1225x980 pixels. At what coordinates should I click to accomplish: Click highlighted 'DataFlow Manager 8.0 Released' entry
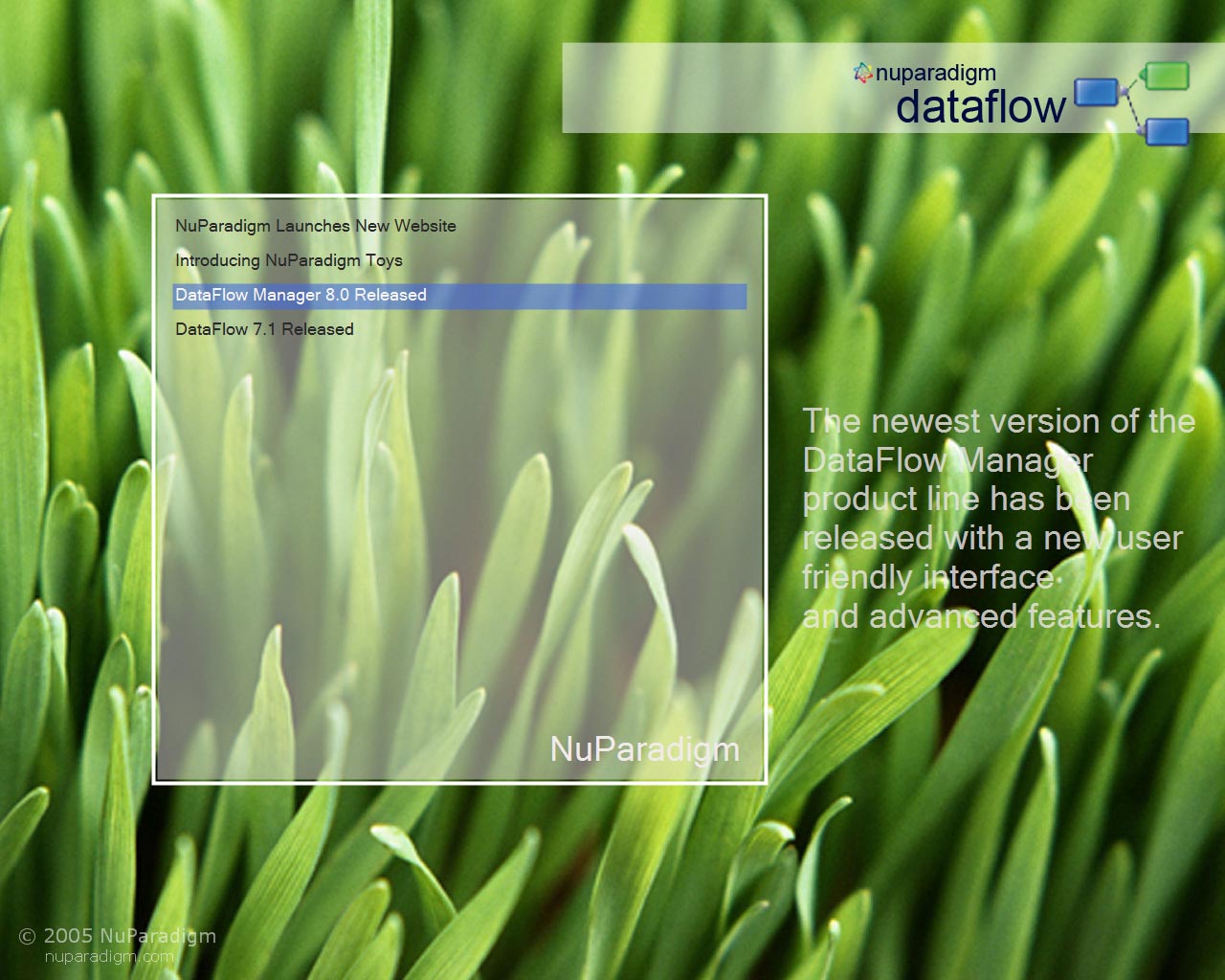tap(459, 296)
